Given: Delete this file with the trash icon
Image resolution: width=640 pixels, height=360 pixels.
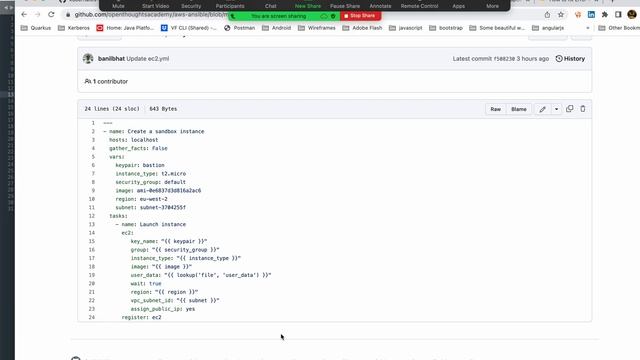Looking at the screenshot, I should (x=583, y=109).
